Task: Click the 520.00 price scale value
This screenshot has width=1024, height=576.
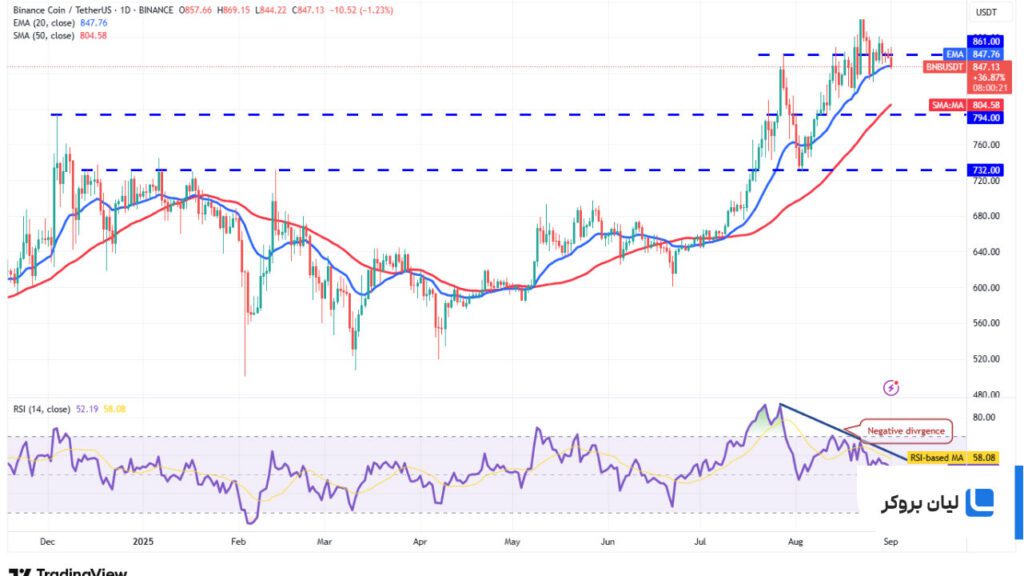Action: click(986, 359)
